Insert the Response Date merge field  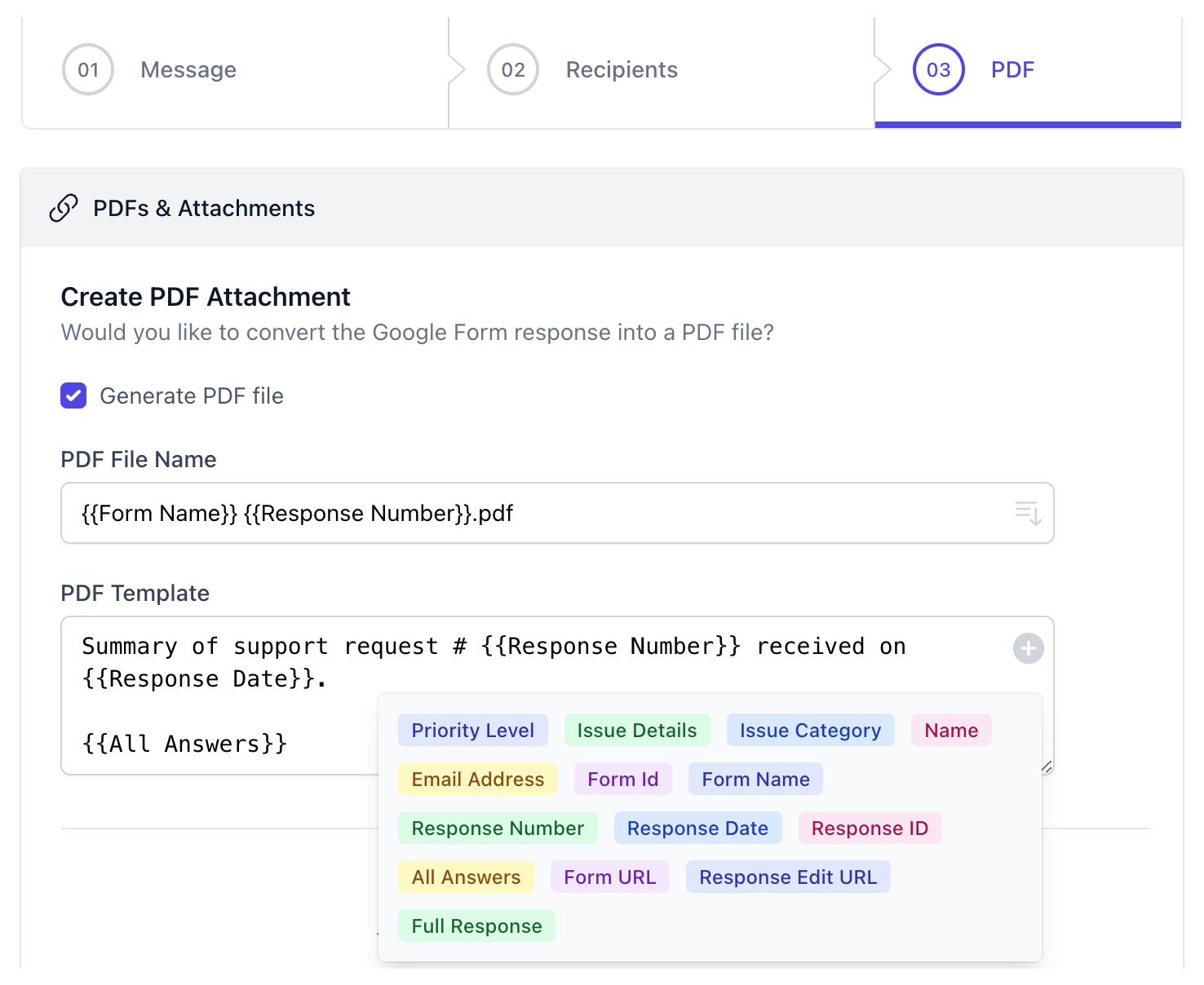[x=697, y=828]
